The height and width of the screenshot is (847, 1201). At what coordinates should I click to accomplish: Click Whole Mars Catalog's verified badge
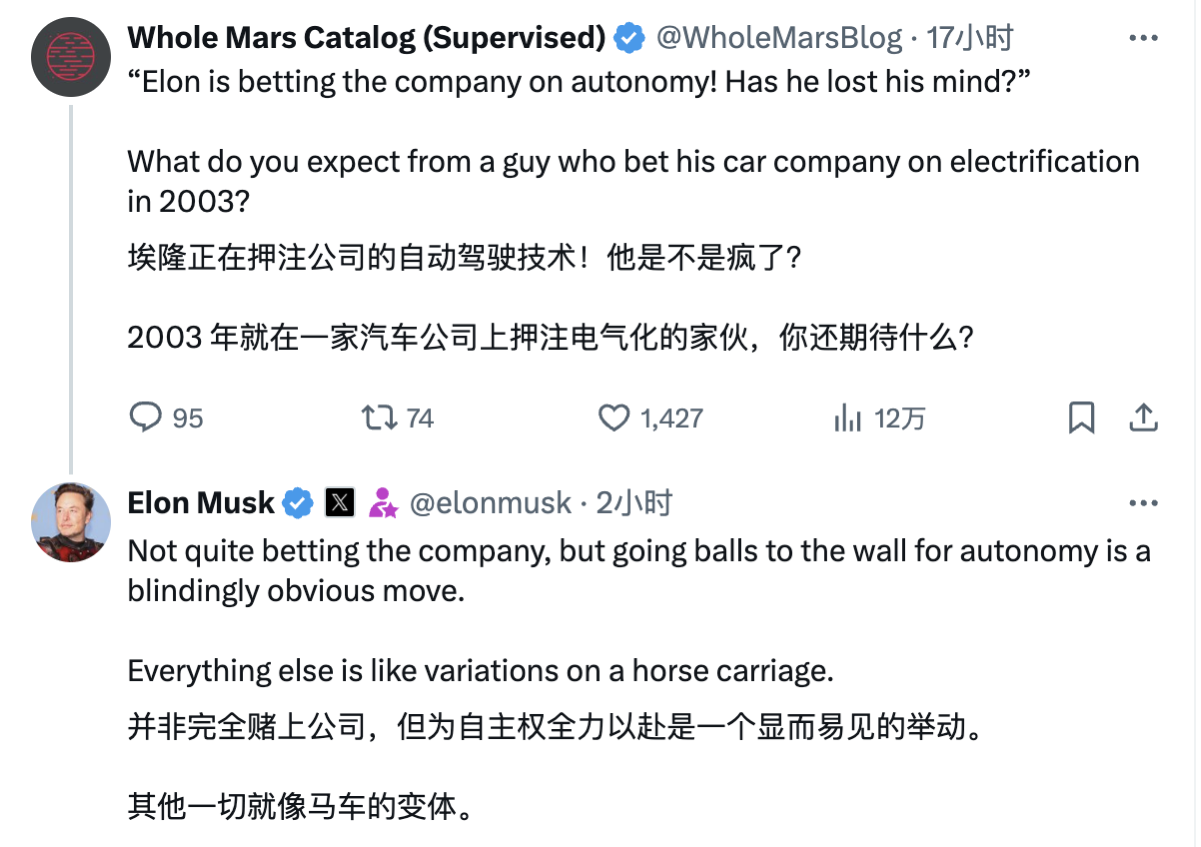click(x=629, y=39)
